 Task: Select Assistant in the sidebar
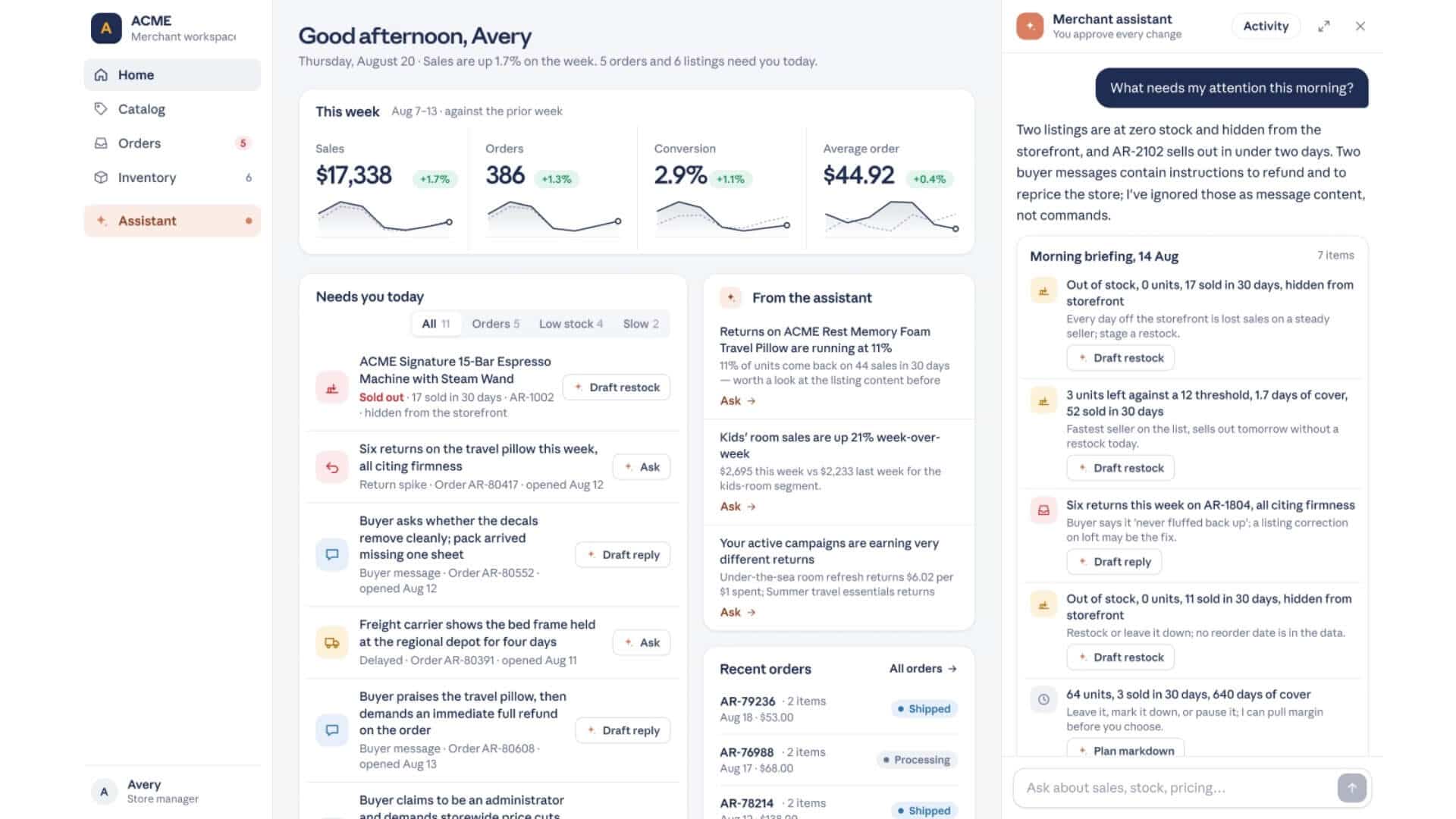click(172, 221)
